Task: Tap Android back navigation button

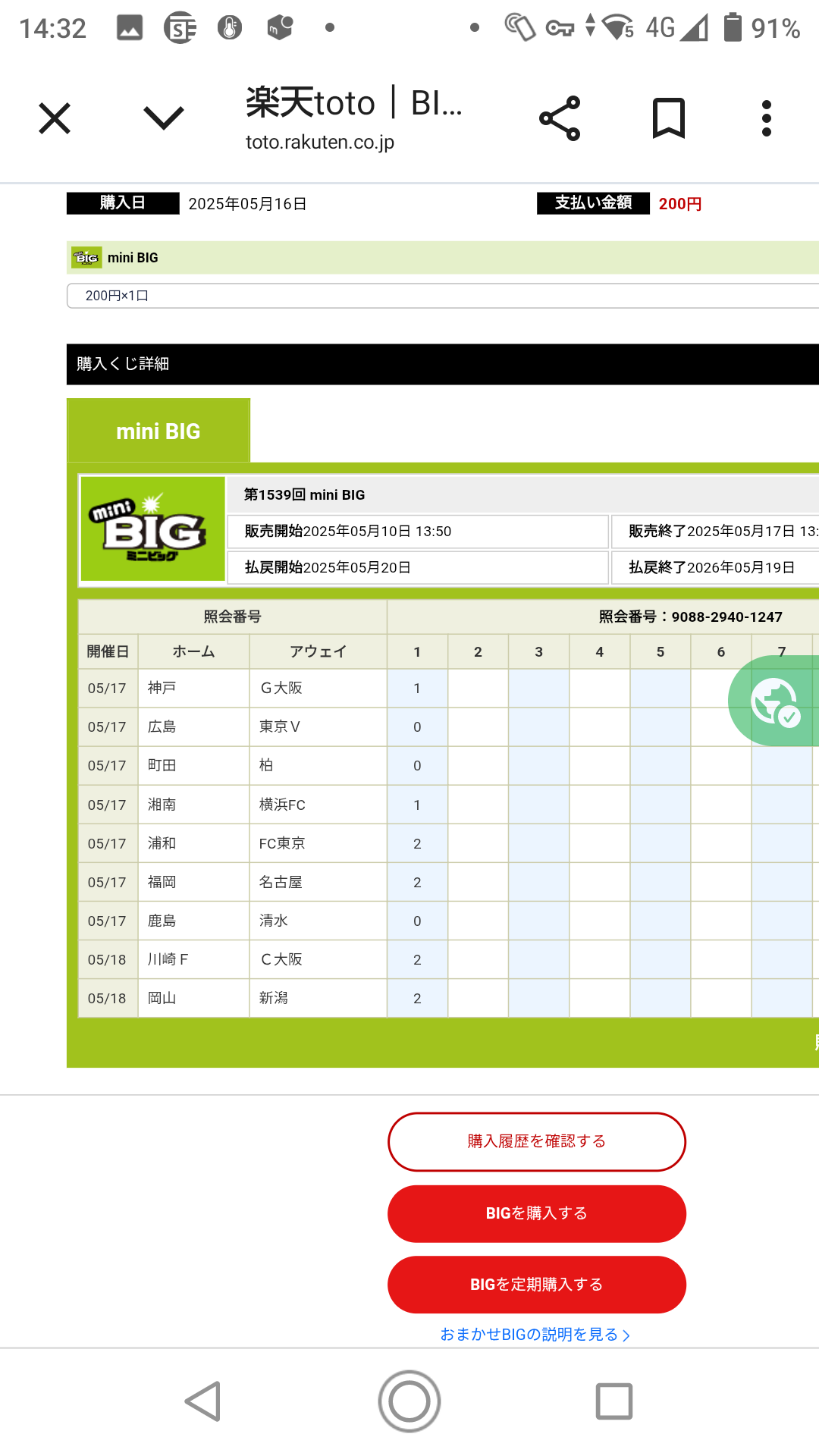Action: pos(203,1401)
